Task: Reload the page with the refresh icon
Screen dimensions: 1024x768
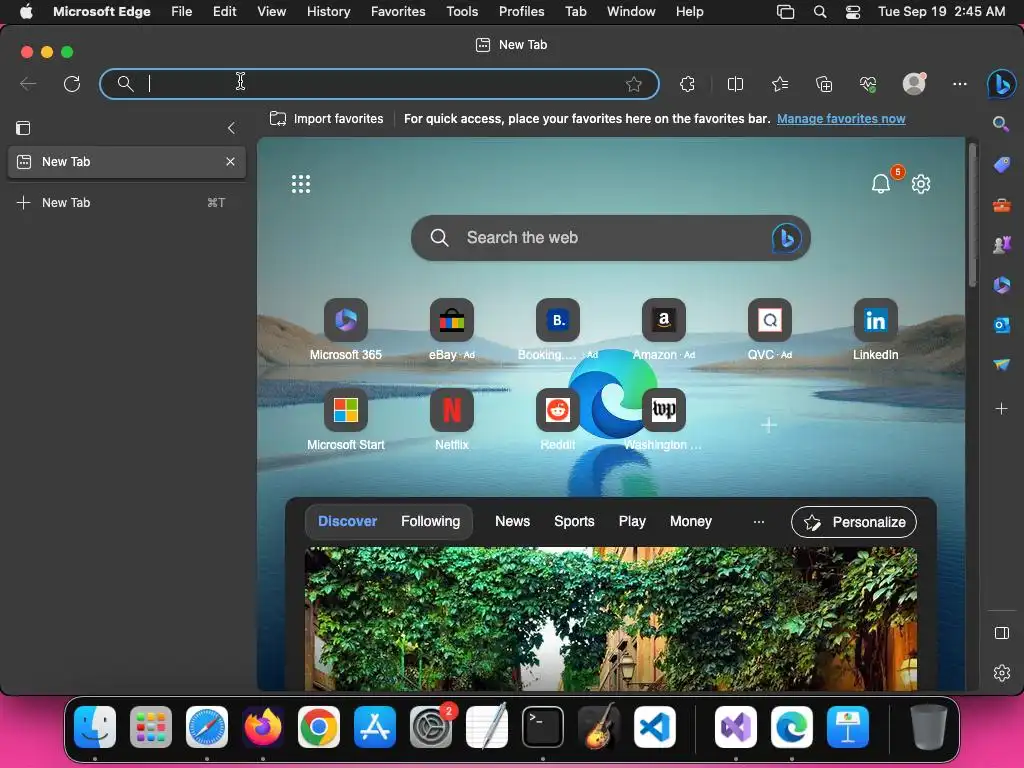Action: pos(72,84)
